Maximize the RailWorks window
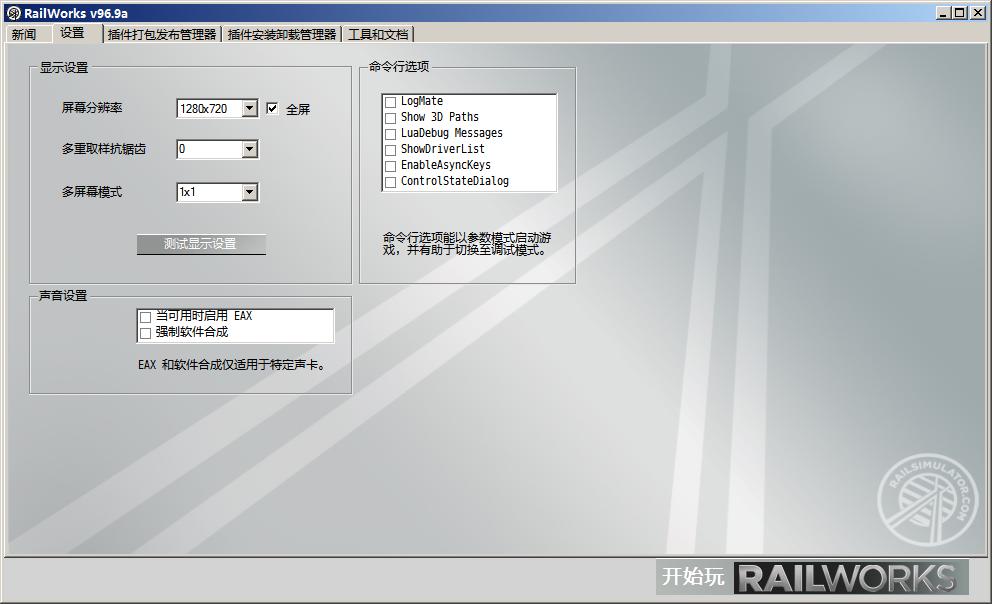The width and height of the screenshot is (992, 604). pyautogui.click(x=960, y=13)
